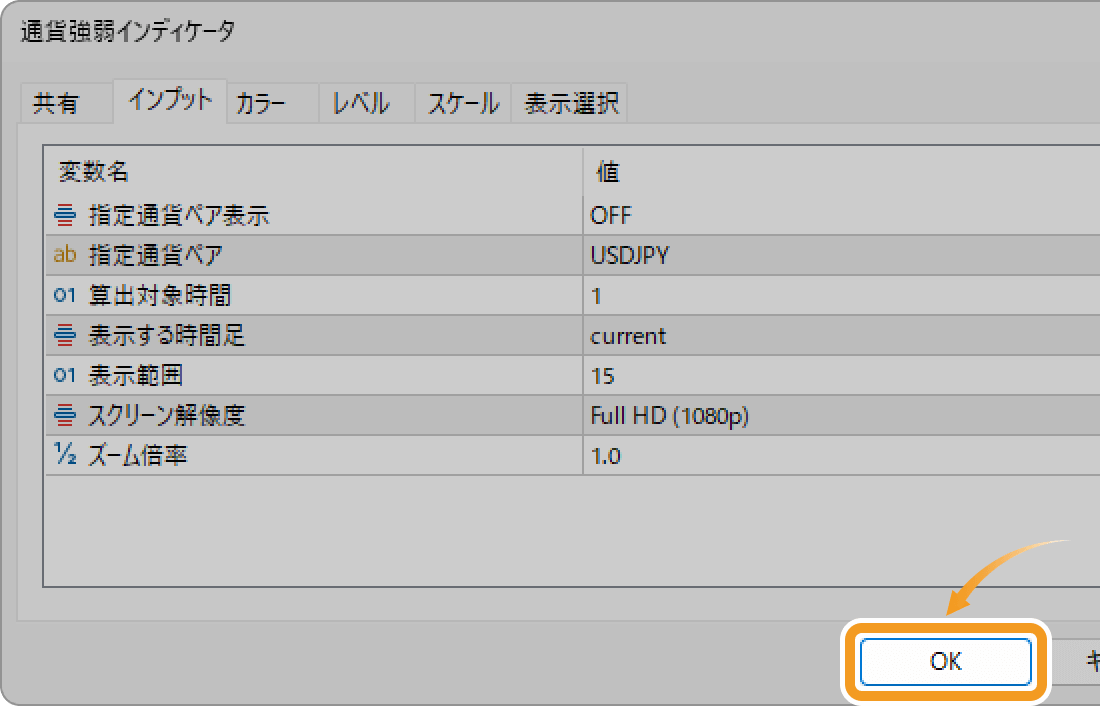Viewport: 1100px width, 706px height.
Task: Edit the 表示範囲 value 15
Action: tap(841, 375)
